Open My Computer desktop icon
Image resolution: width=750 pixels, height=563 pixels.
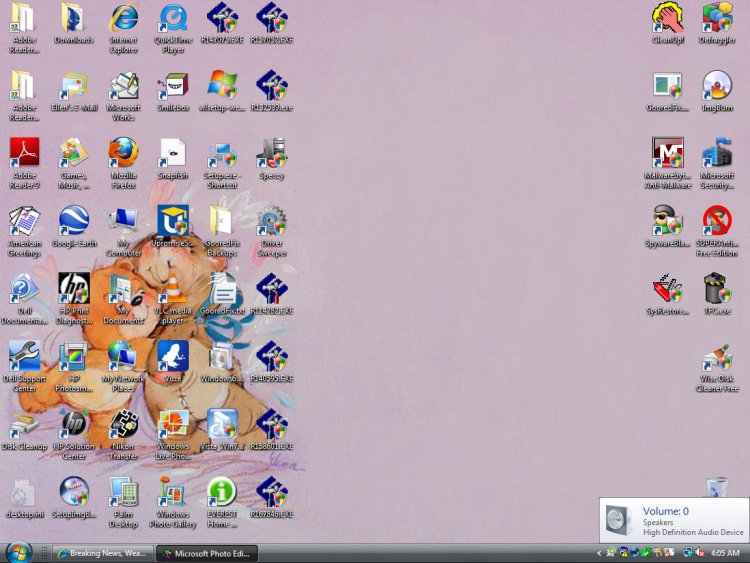click(123, 231)
